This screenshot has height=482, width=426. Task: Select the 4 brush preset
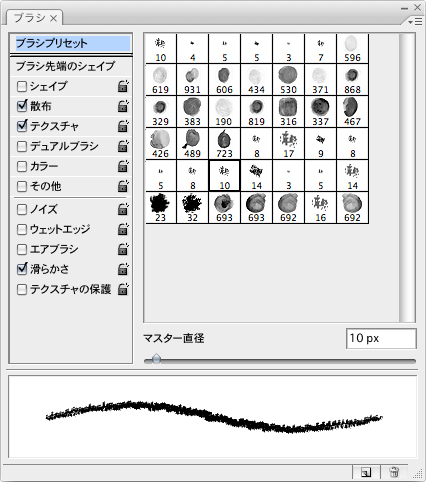coord(192,49)
